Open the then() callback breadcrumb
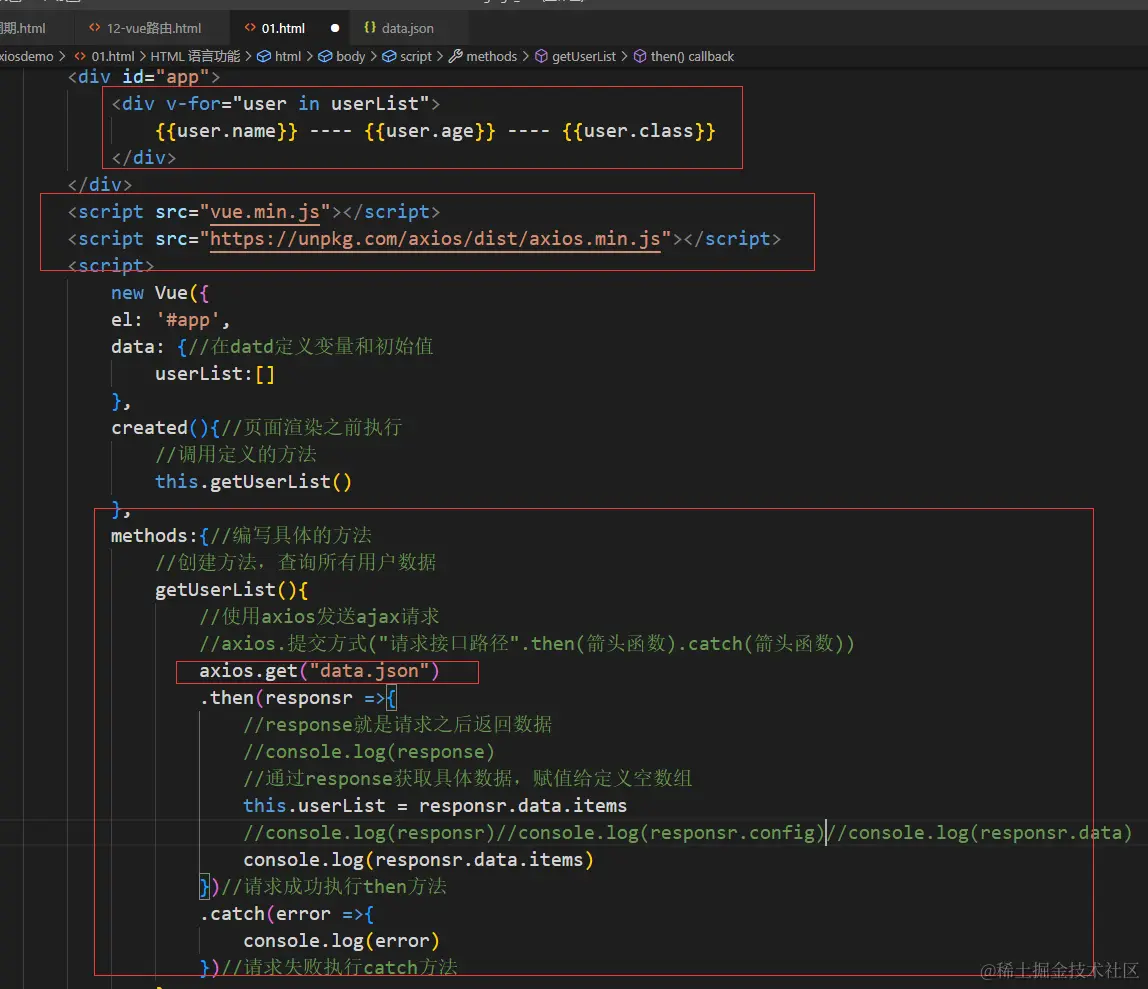The height and width of the screenshot is (989, 1148). 692,56
